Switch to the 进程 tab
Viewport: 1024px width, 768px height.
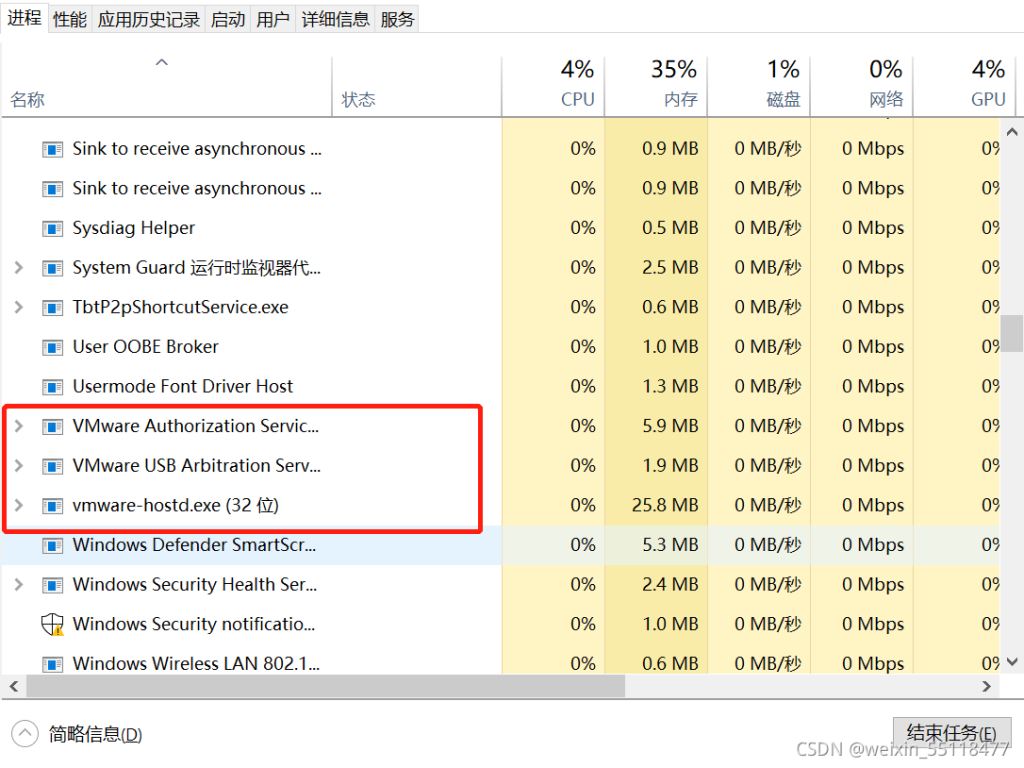[24, 18]
